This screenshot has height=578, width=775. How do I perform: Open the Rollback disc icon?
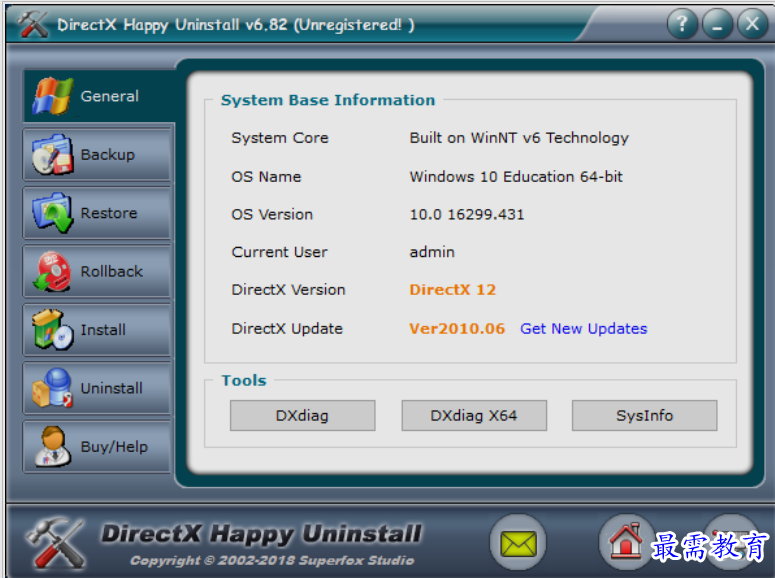[x=52, y=271]
